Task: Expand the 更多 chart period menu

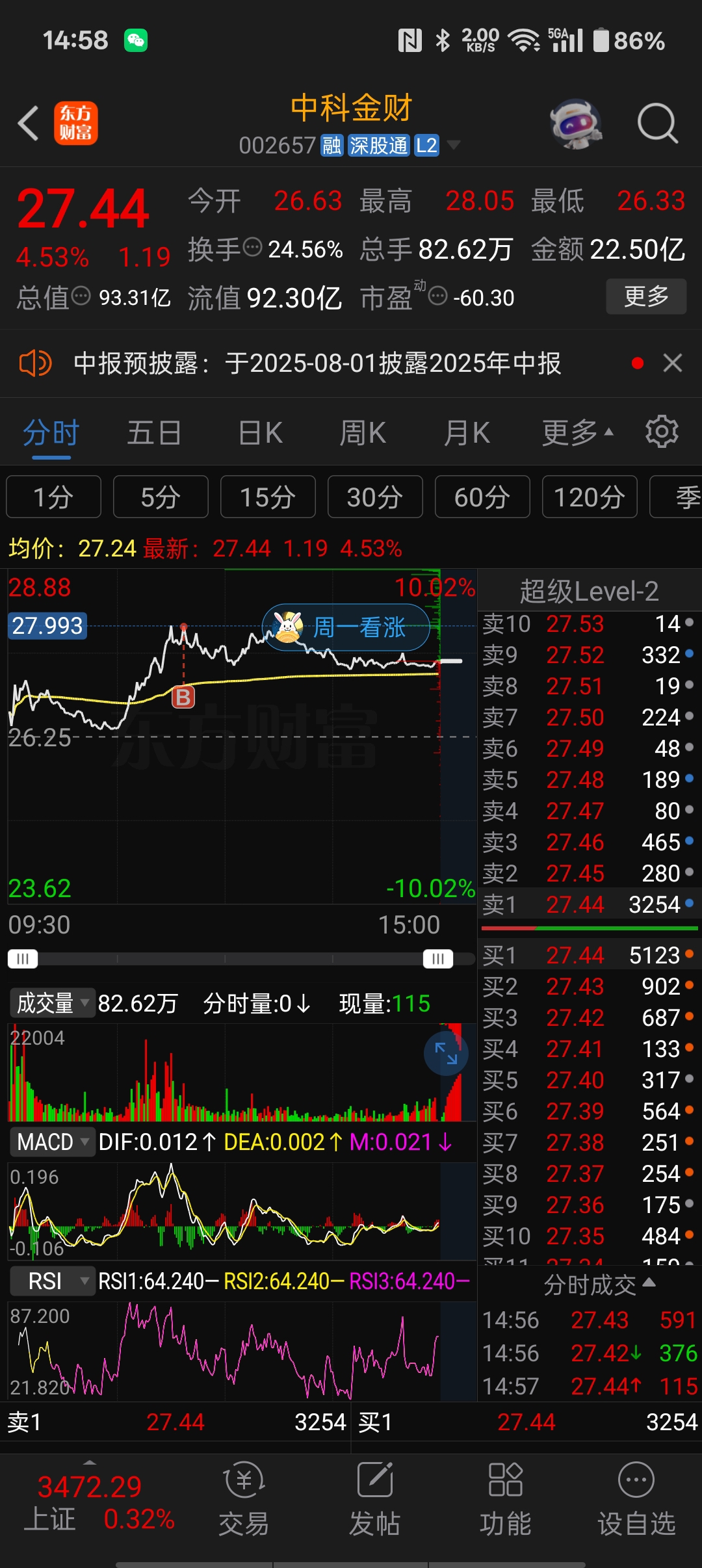Action: point(578,432)
